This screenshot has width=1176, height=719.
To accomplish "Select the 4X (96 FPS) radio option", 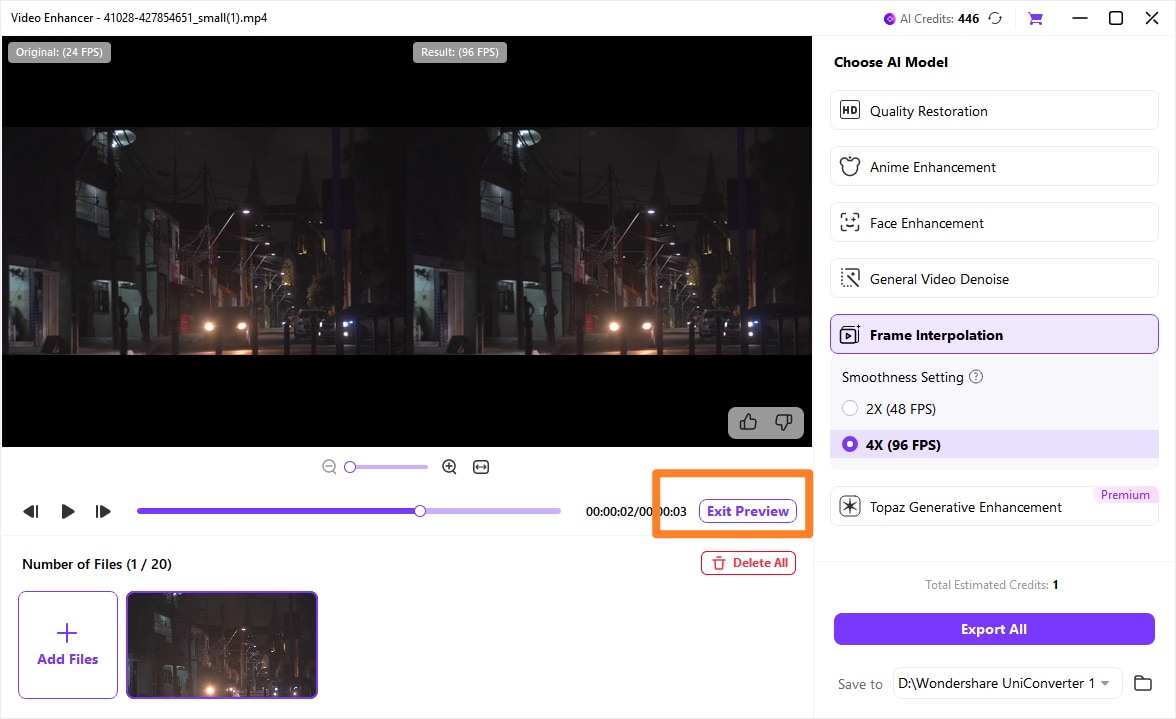I will click(x=850, y=445).
